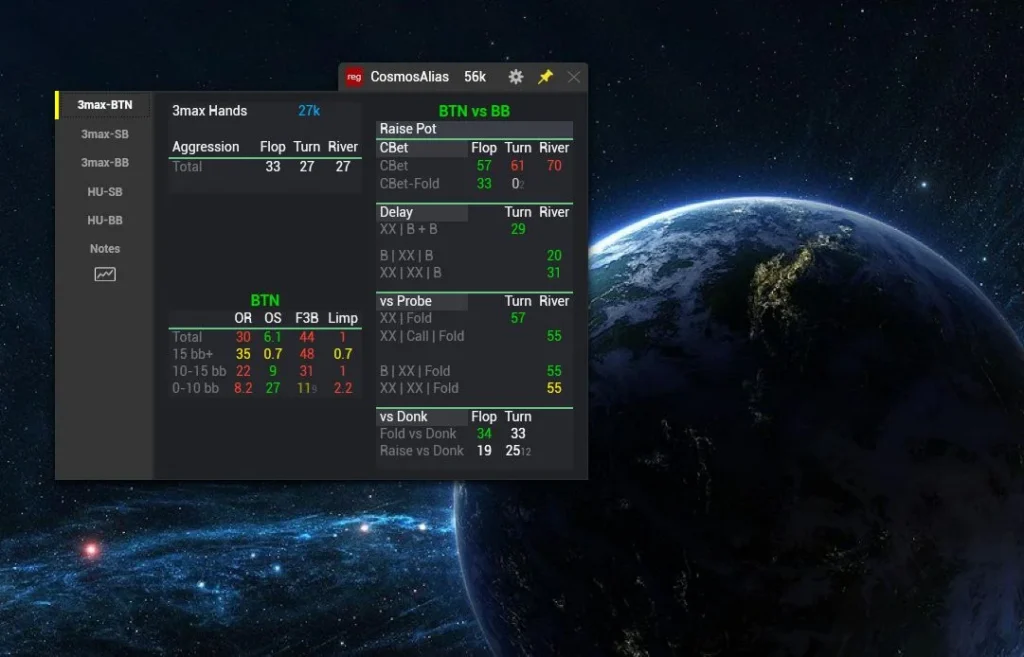
Task: Click the Fold vs Donk Flop value 34
Action: click(484, 434)
